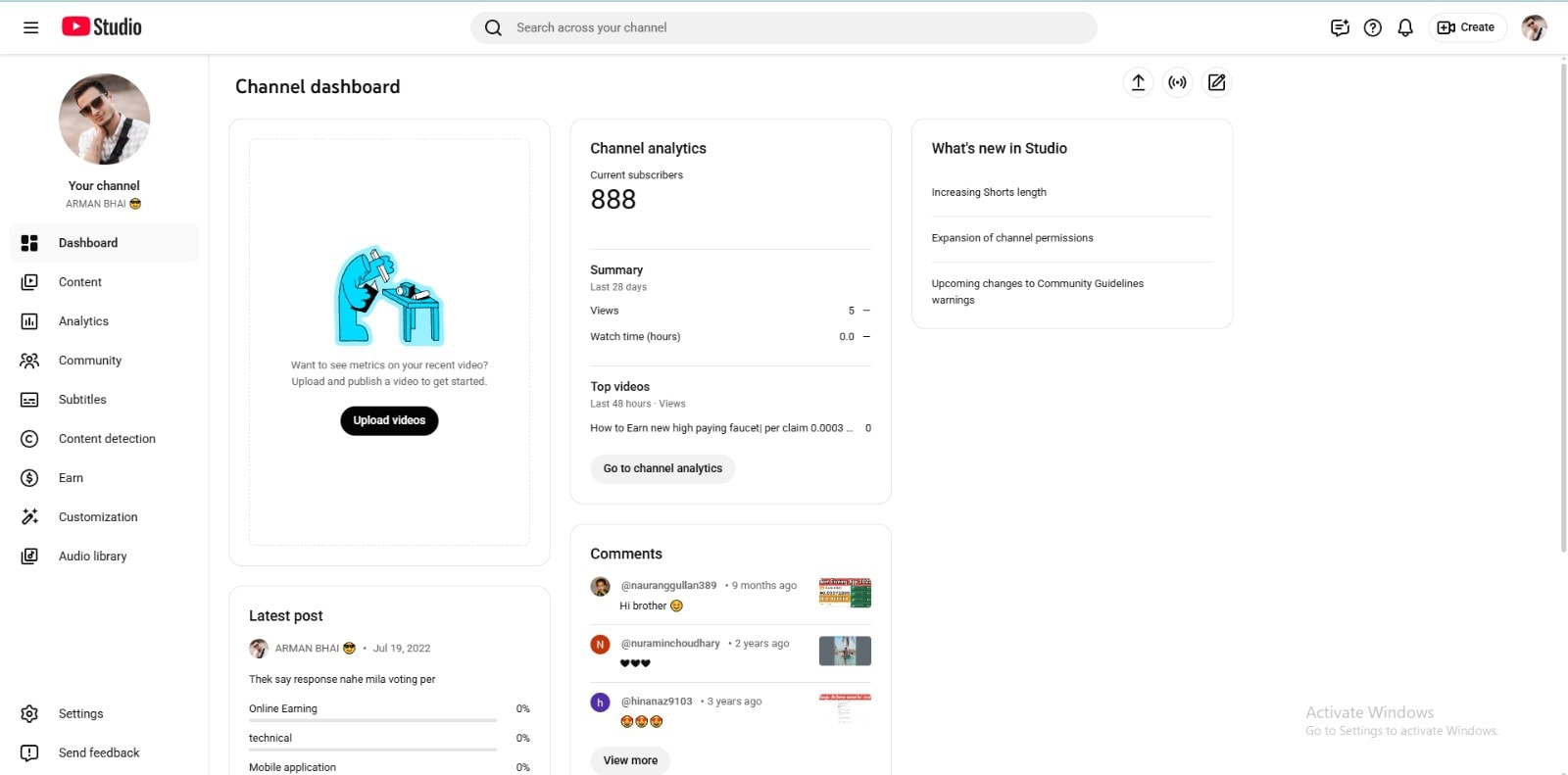This screenshot has width=1568, height=775.
Task: Click the search magnifier icon
Action: tap(493, 27)
